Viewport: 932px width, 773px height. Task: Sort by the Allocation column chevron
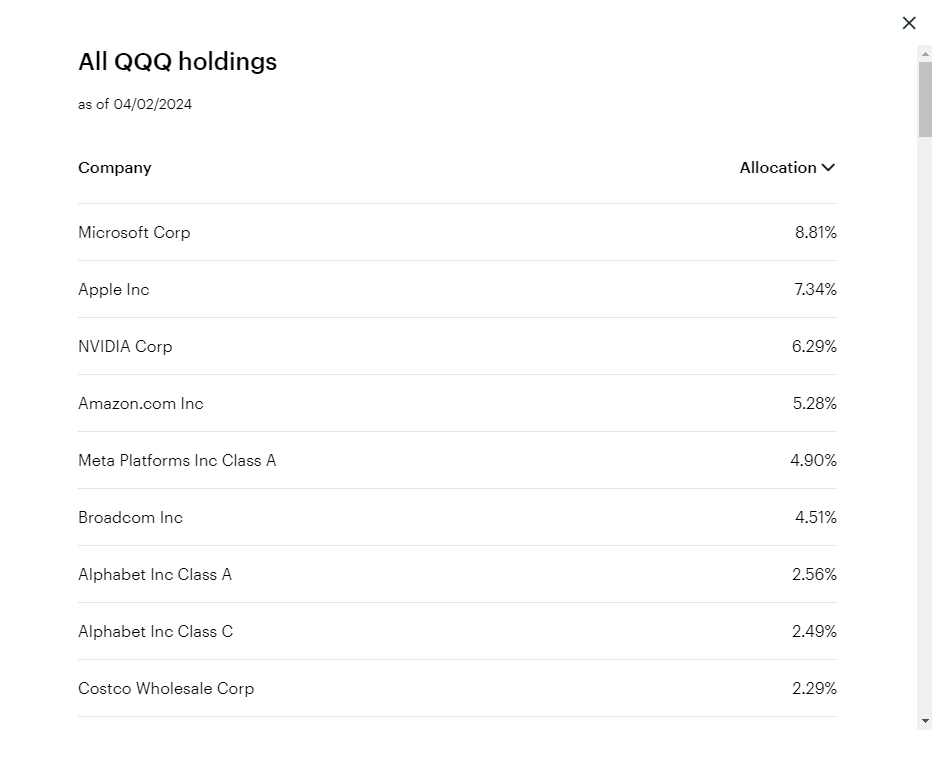[828, 168]
